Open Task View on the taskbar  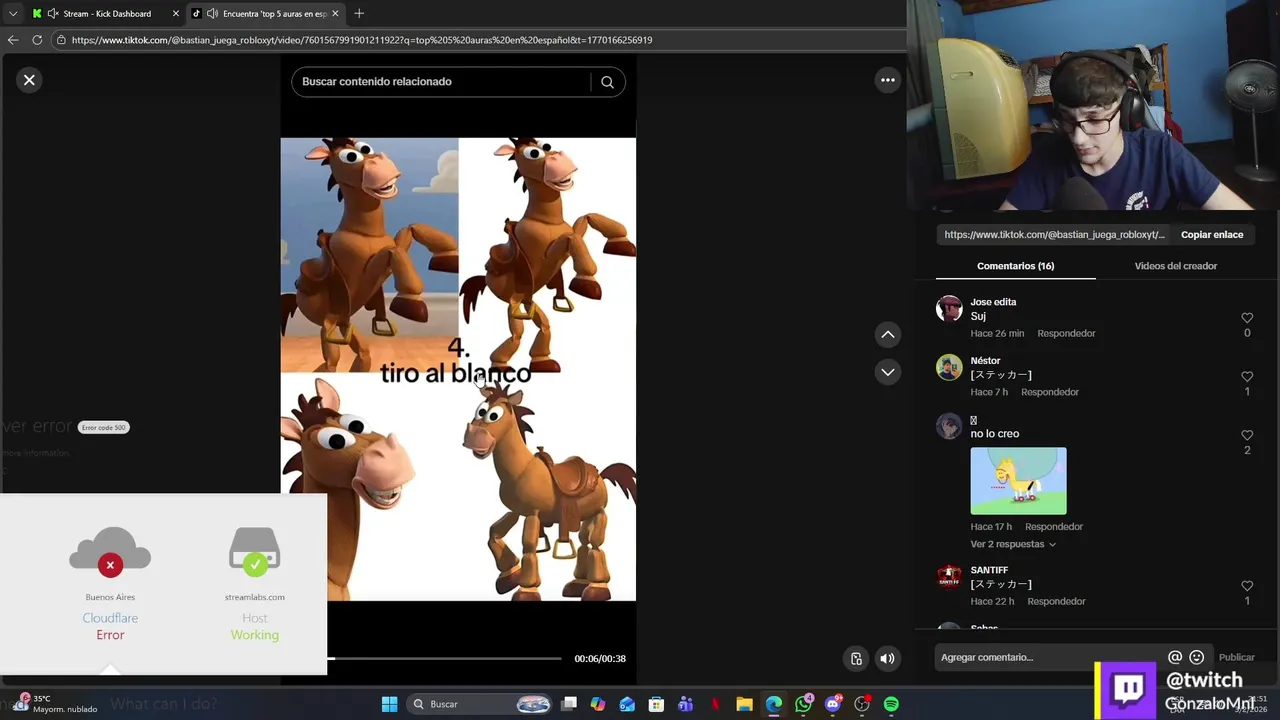click(569, 704)
